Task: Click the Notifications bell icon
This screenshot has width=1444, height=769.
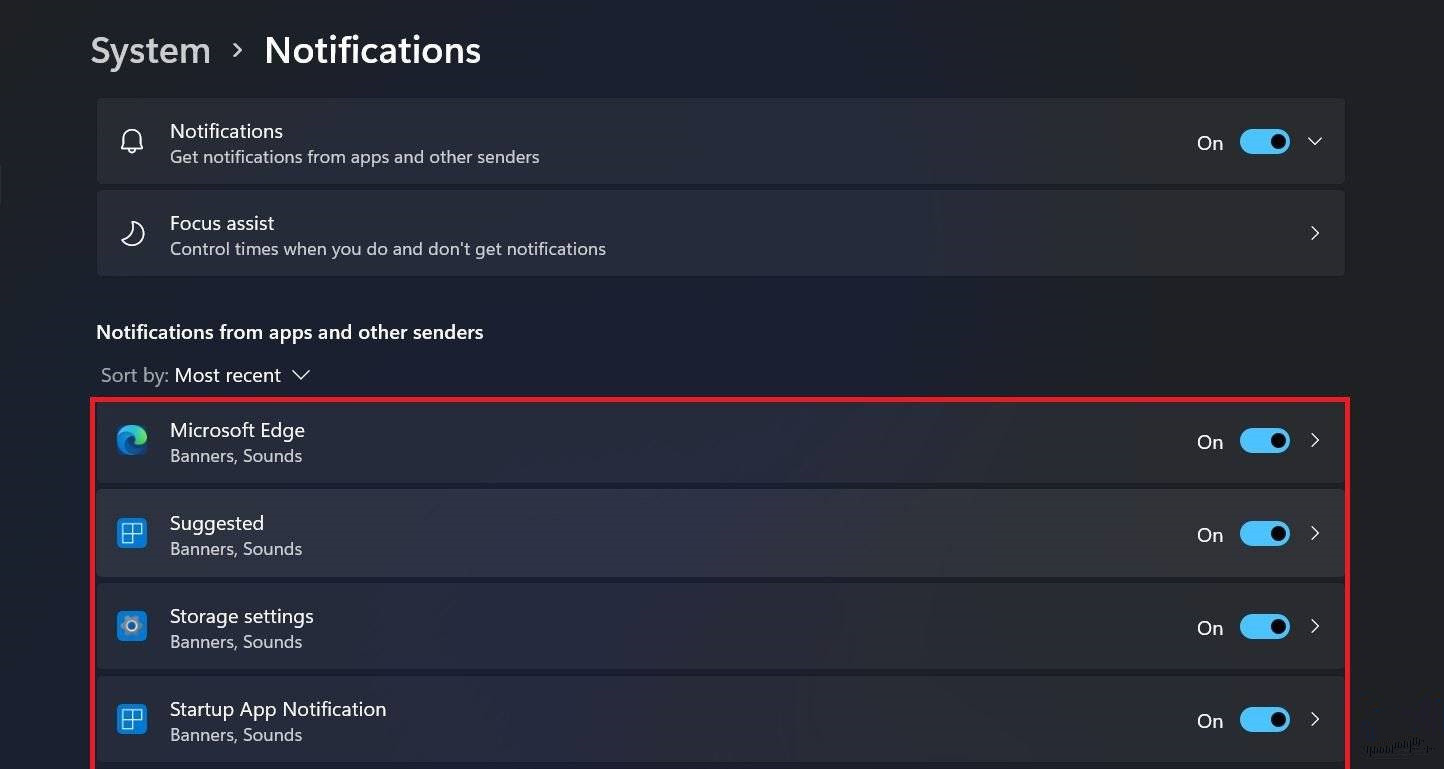Action: (x=131, y=141)
